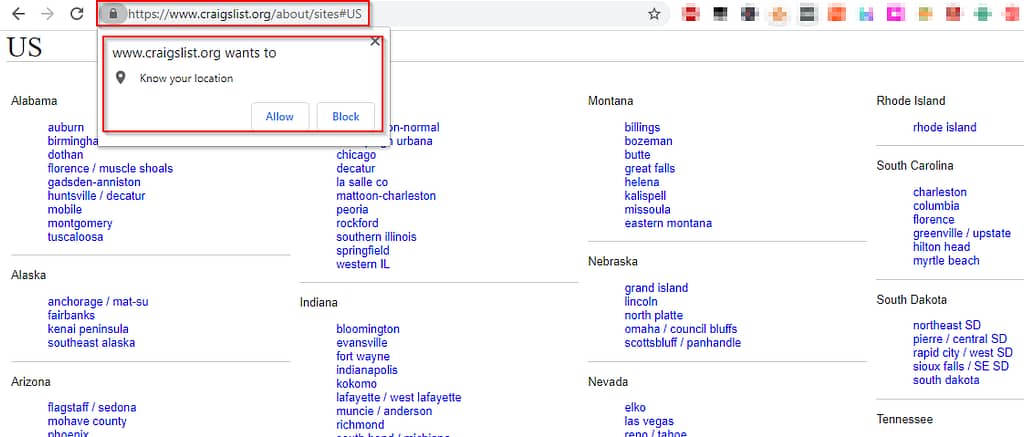Open myrtle beach link
This screenshot has height=437, width=1024.
tap(946, 261)
